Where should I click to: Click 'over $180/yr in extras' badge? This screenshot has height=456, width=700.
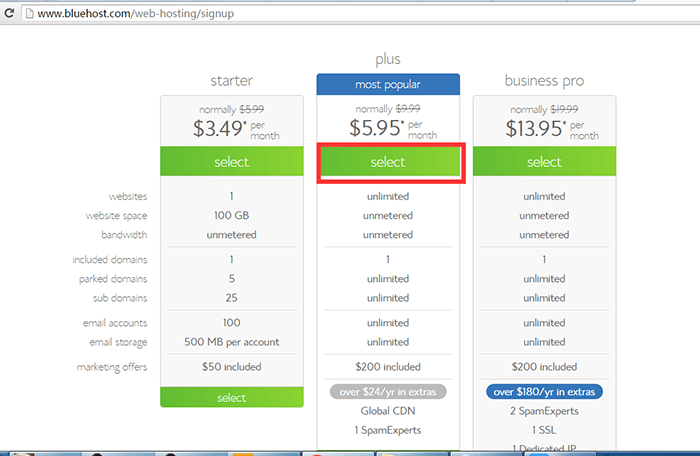(544, 392)
